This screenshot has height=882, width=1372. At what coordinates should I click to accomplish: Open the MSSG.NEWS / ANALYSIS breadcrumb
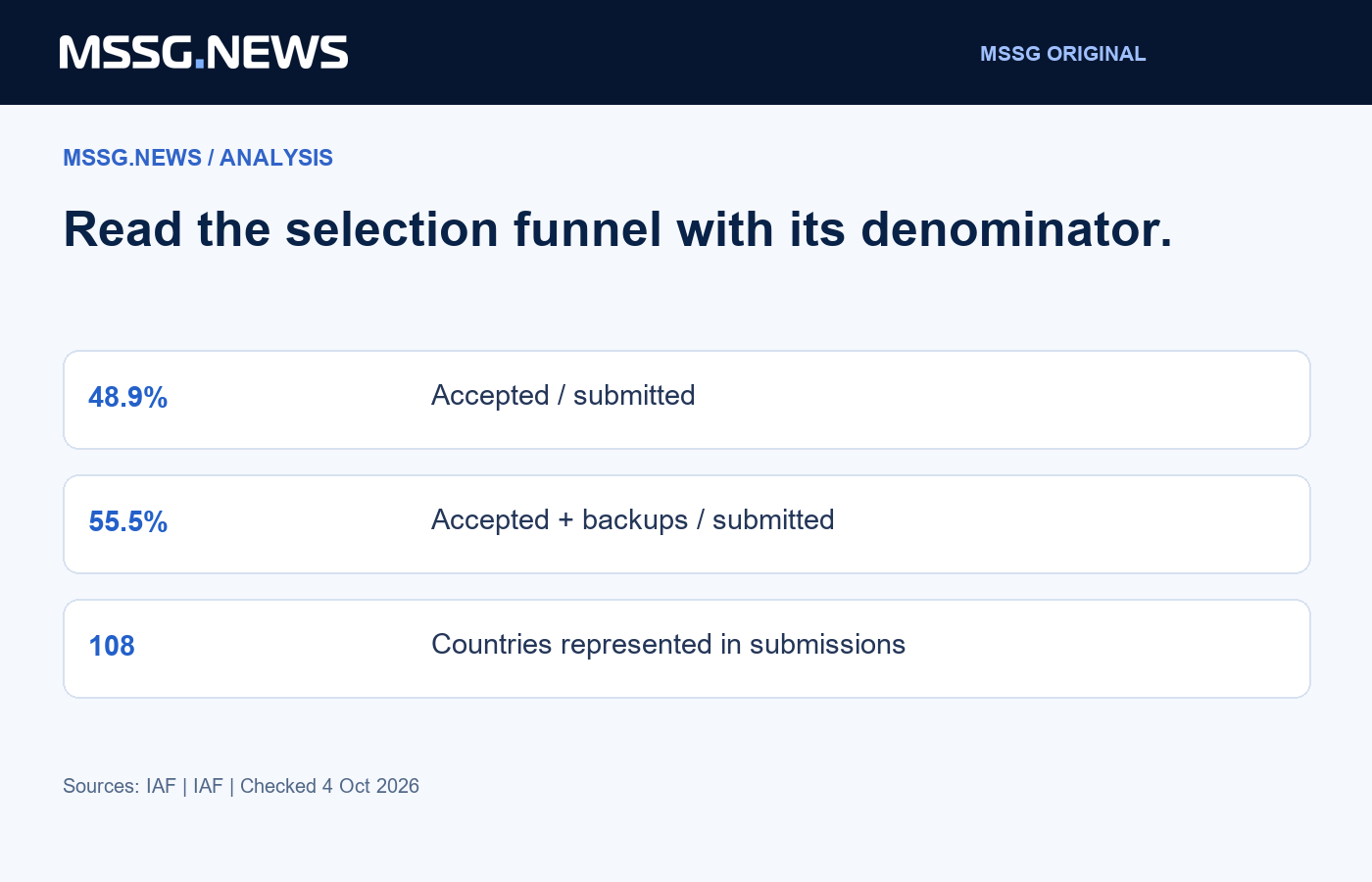coord(198,158)
